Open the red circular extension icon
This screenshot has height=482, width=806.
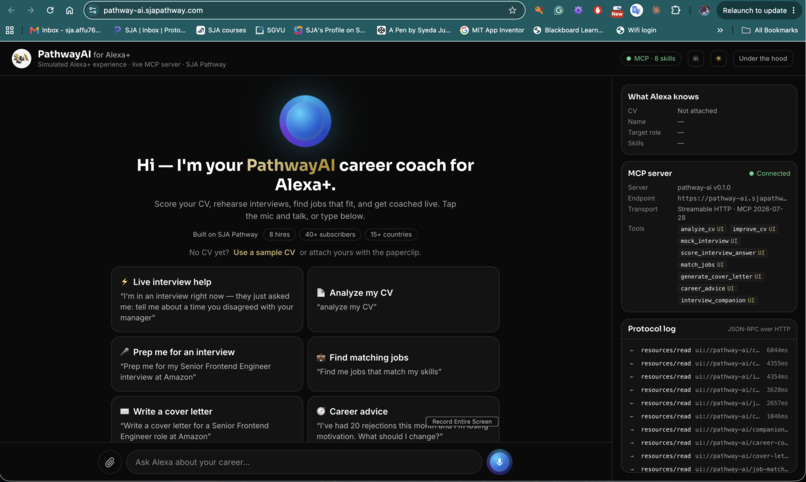pos(597,10)
